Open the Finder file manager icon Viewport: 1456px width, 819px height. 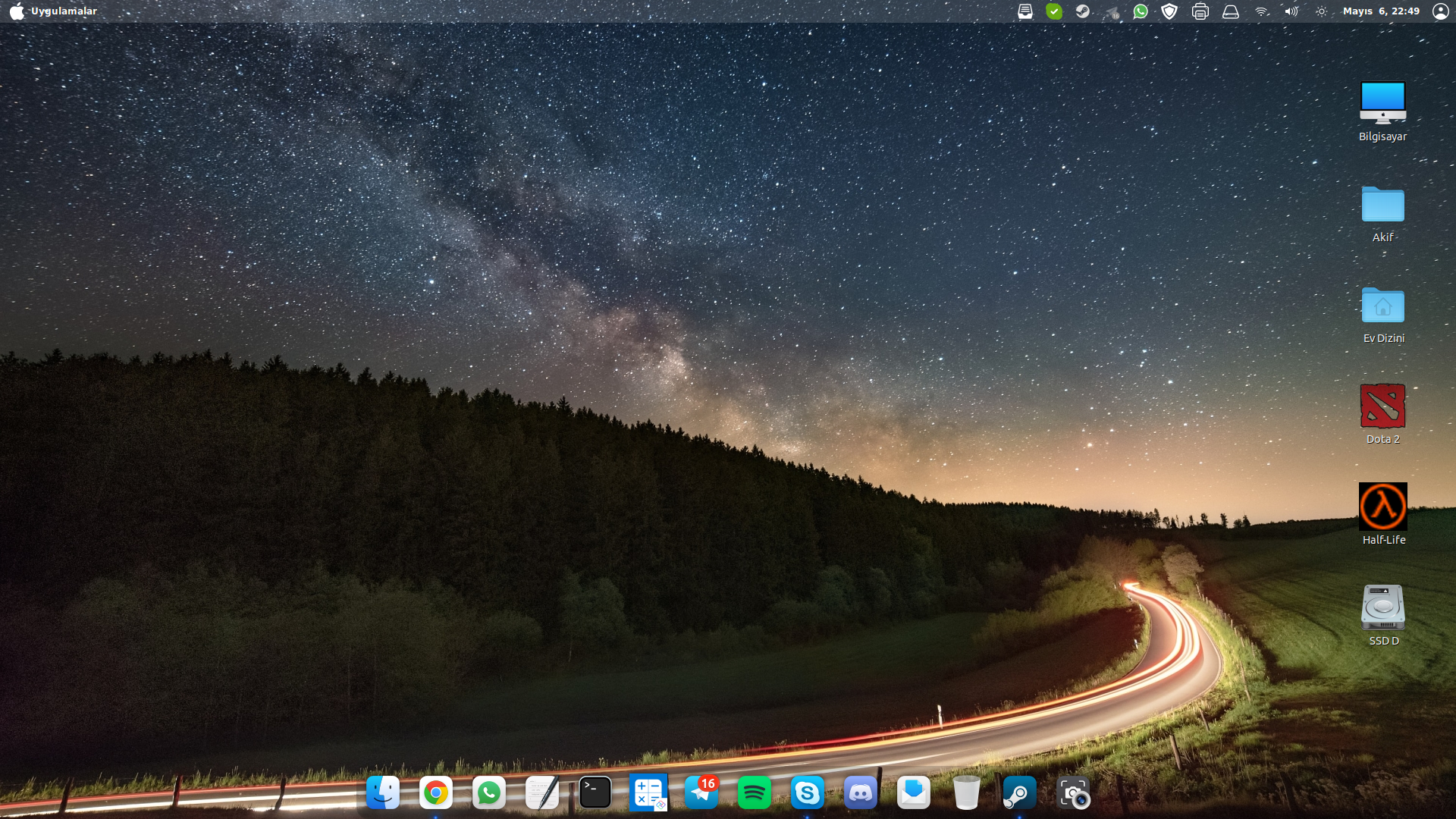[383, 793]
